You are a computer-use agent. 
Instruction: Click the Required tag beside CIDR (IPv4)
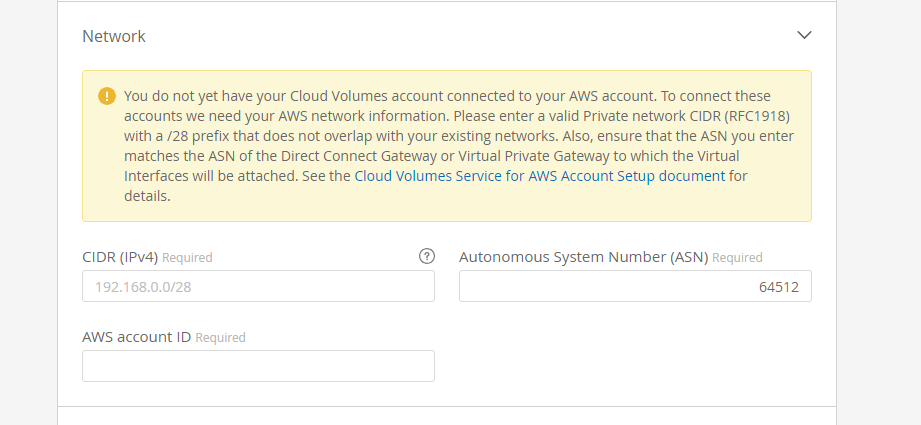(187, 258)
